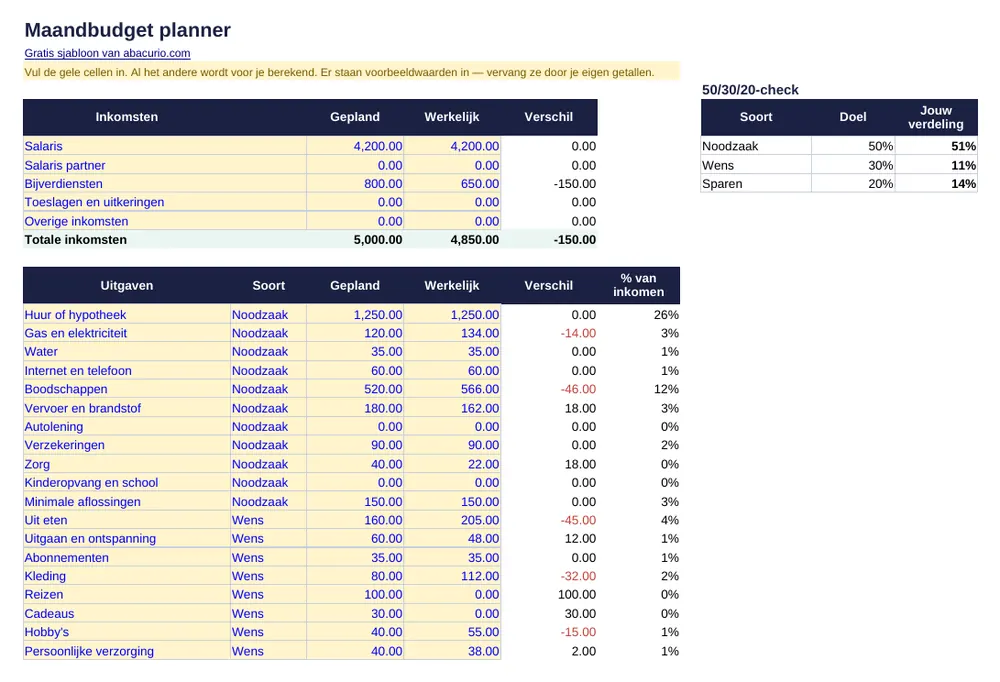Click the Totale inkomsten row label
This screenshot has height=682, width=1000.
[75, 240]
